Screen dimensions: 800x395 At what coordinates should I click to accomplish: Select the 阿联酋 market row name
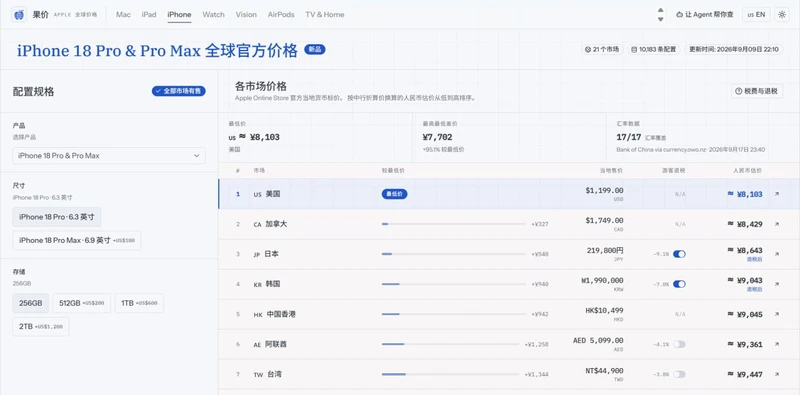pyautogui.click(x=276, y=344)
